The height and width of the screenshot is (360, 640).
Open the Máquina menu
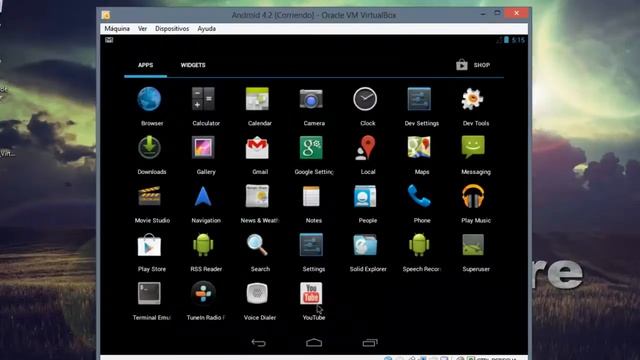[117, 29]
